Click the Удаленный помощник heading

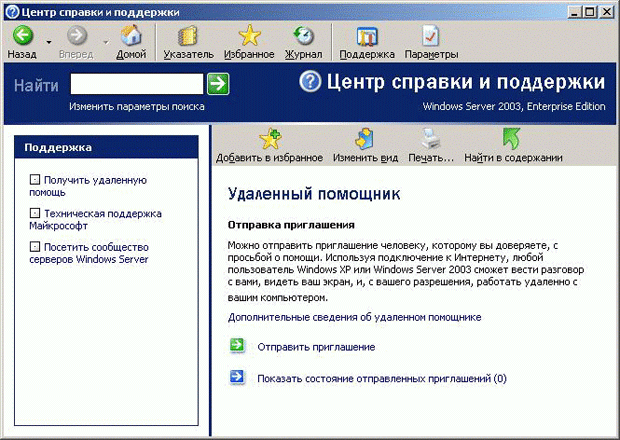tap(314, 194)
